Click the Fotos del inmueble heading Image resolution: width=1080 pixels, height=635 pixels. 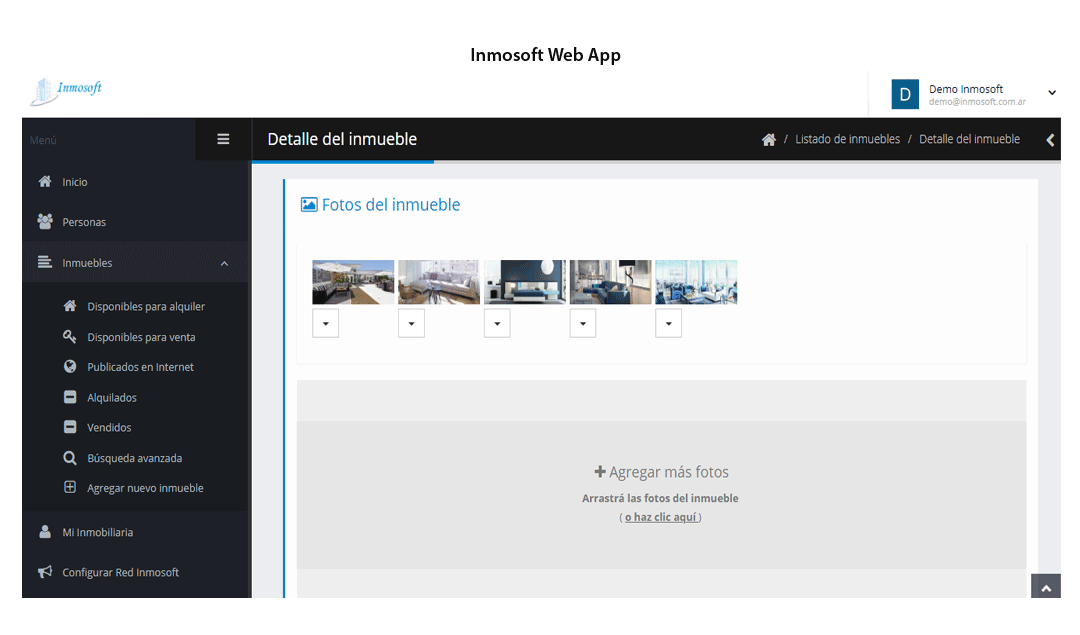pyautogui.click(x=391, y=205)
